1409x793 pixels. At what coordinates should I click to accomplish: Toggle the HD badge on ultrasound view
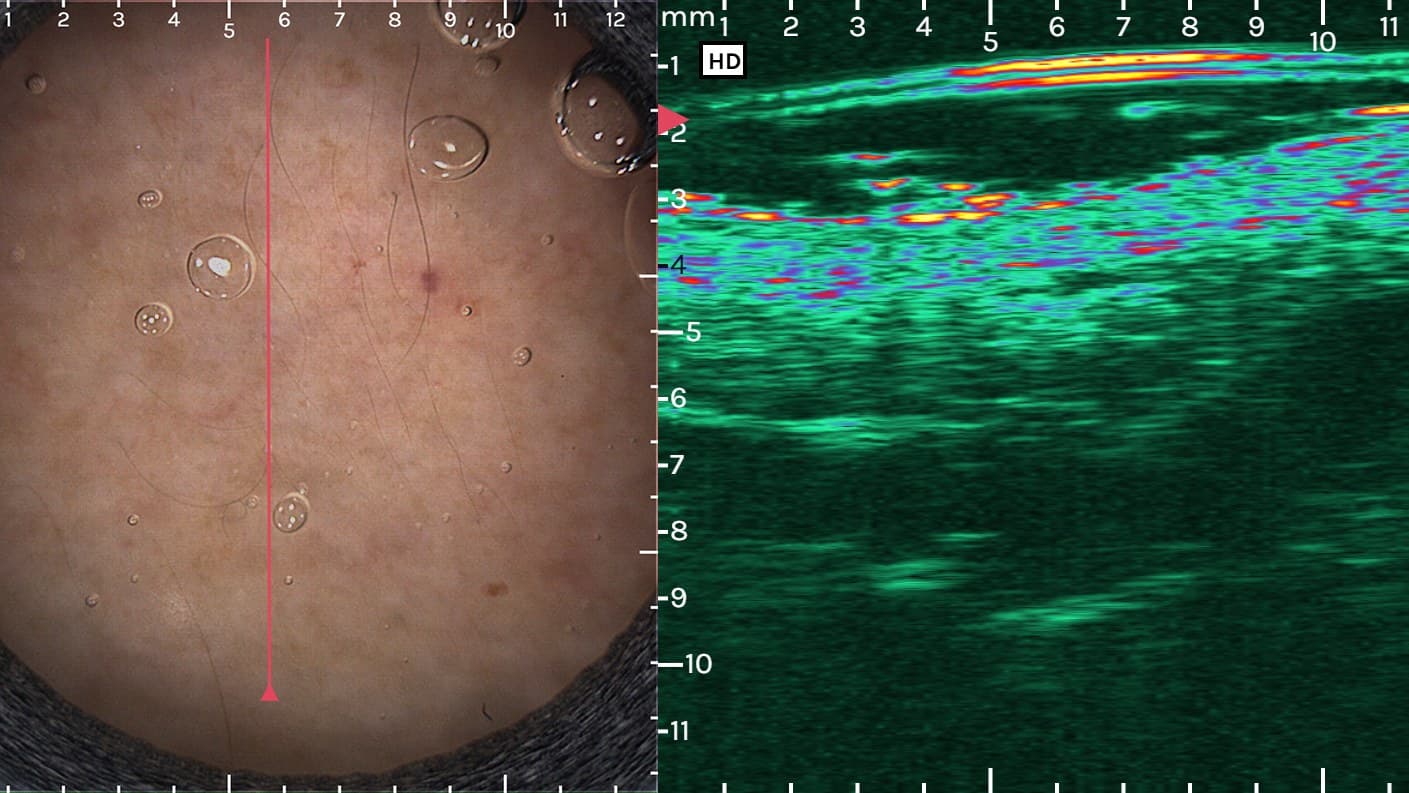click(x=723, y=62)
